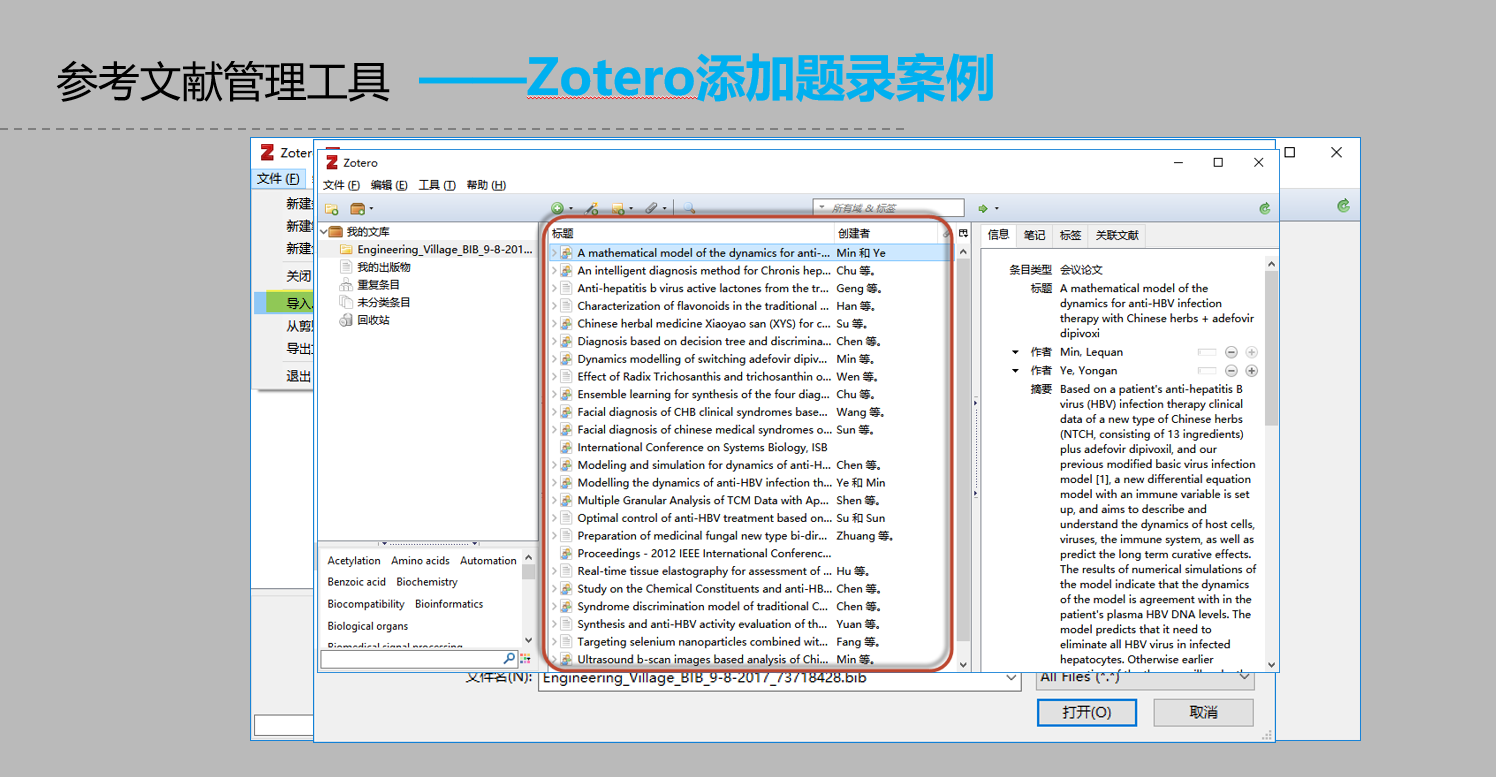Click the New Note icon
Screen dimensions: 1496x777
(x=620, y=208)
